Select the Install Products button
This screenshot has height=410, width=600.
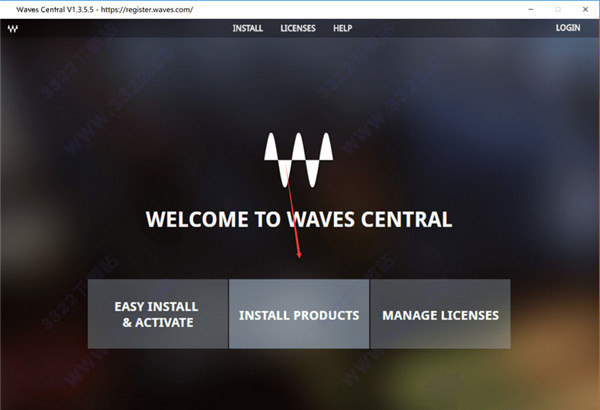tap(299, 314)
